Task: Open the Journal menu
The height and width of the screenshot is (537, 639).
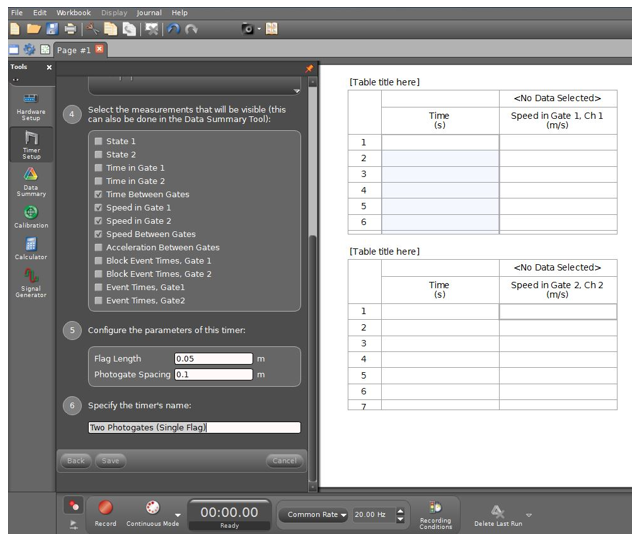Action: tap(149, 12)
